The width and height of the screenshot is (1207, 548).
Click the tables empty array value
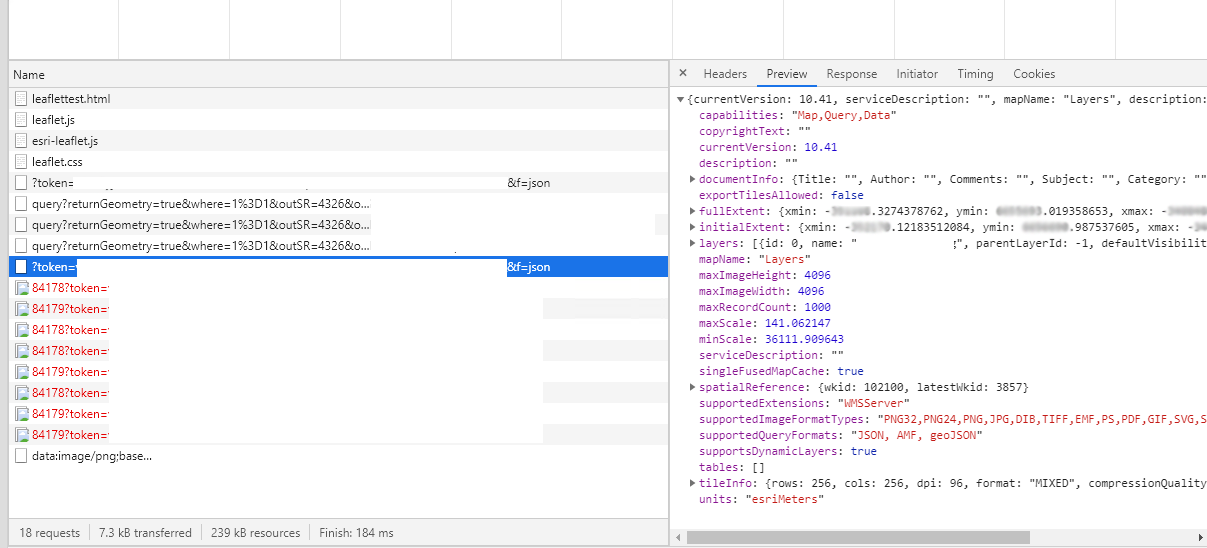click(x=757, y=467)
